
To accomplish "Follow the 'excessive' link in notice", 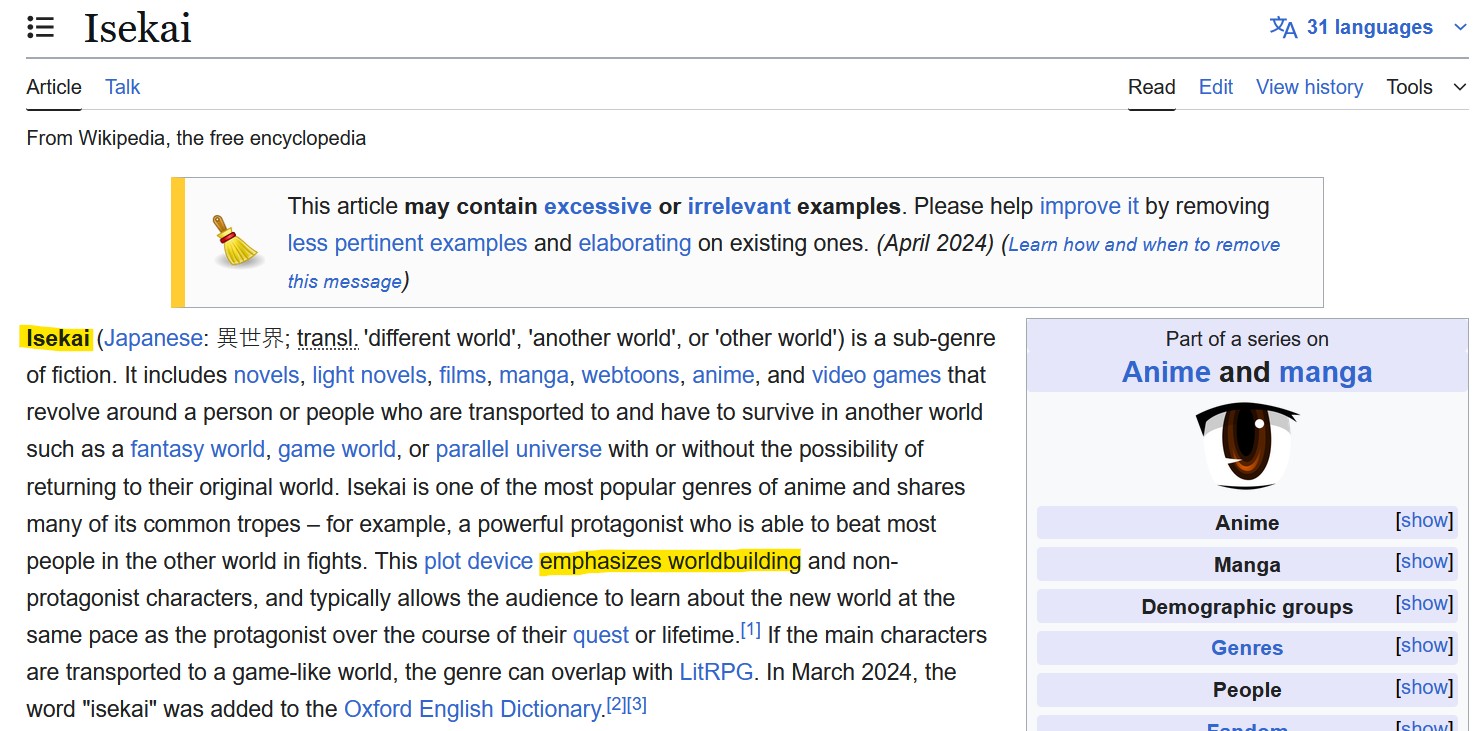I will point(598,207).
